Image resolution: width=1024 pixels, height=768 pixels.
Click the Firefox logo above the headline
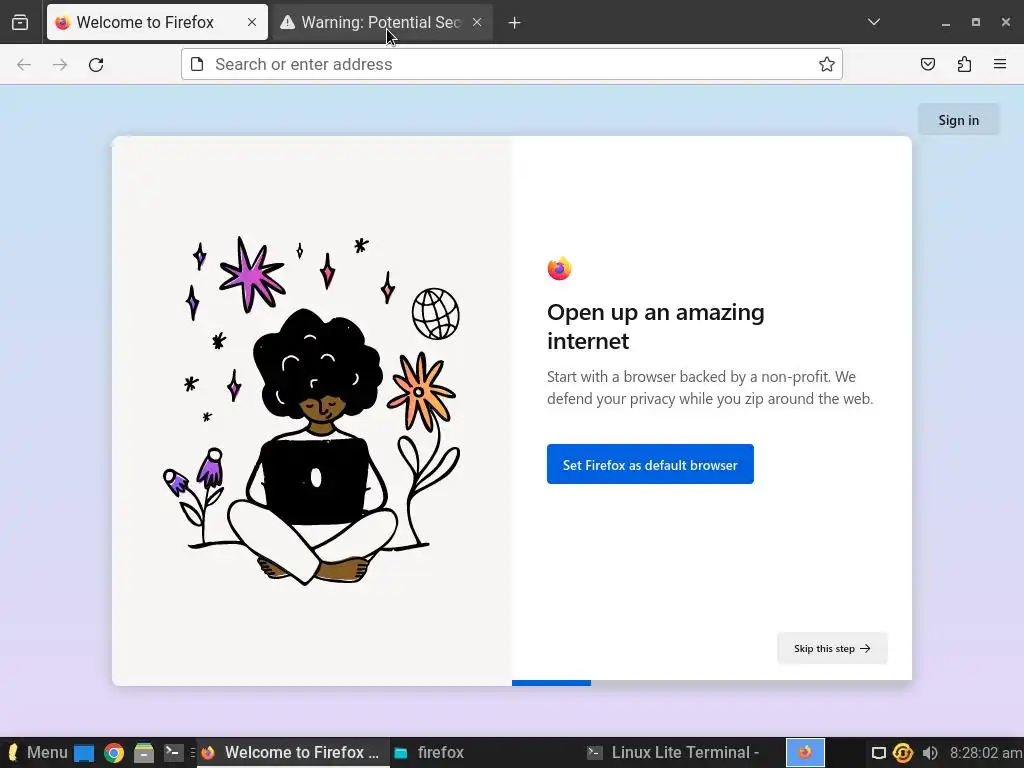pos(560,268)
